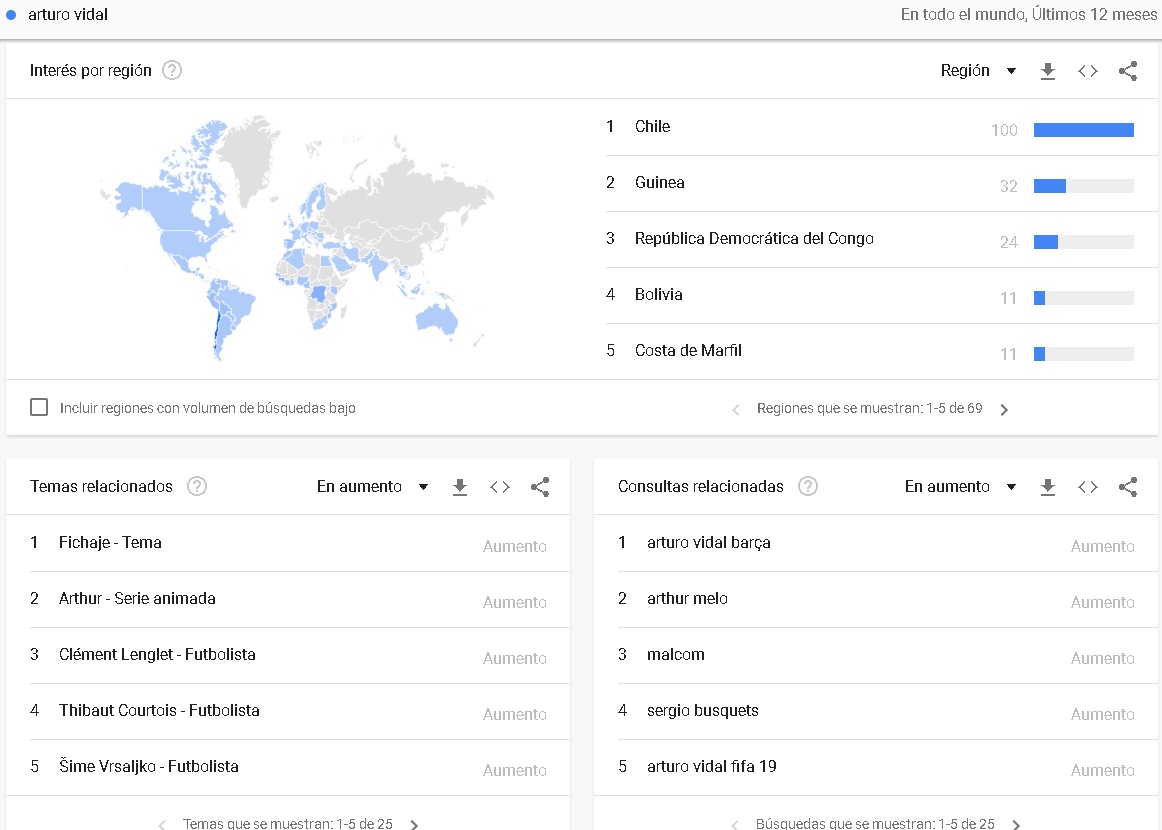
Task: Open the Región dropdown
Action: [978, 71]
